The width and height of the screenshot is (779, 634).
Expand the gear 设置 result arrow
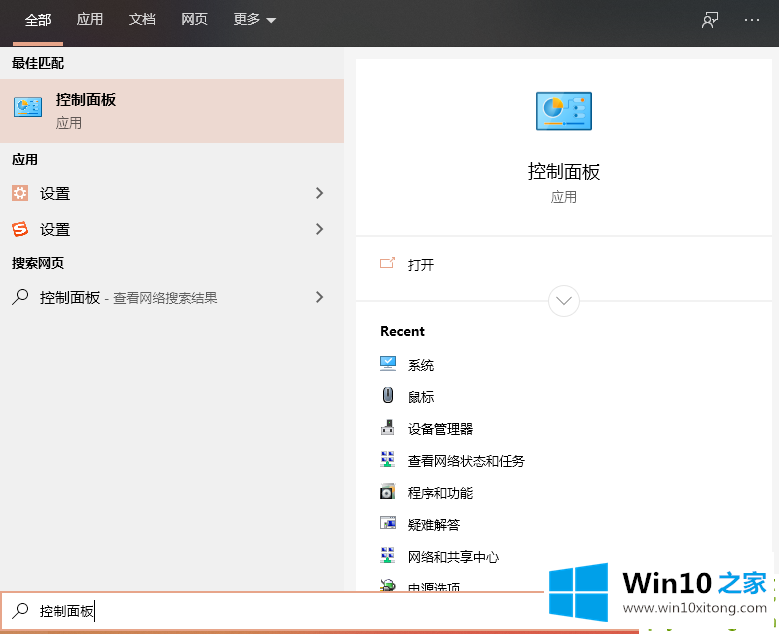point(319,193)
